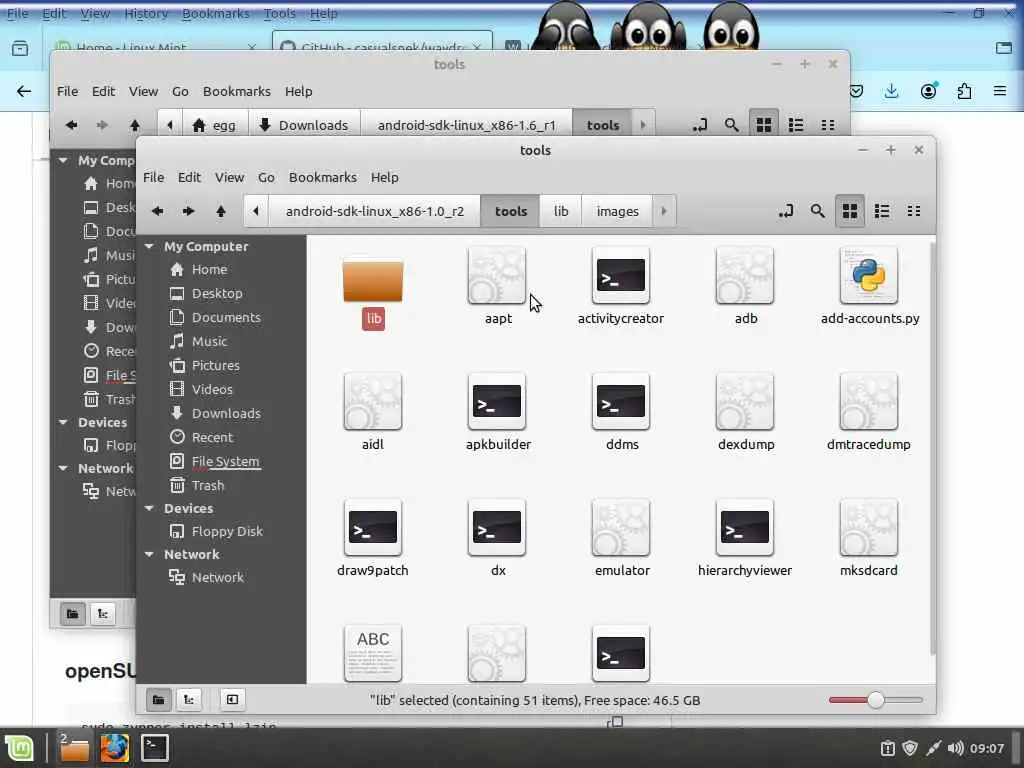Select the hierarchyviewer script icon
The width and height of the screenshot is (1024, 768).
tap(744, 527)
